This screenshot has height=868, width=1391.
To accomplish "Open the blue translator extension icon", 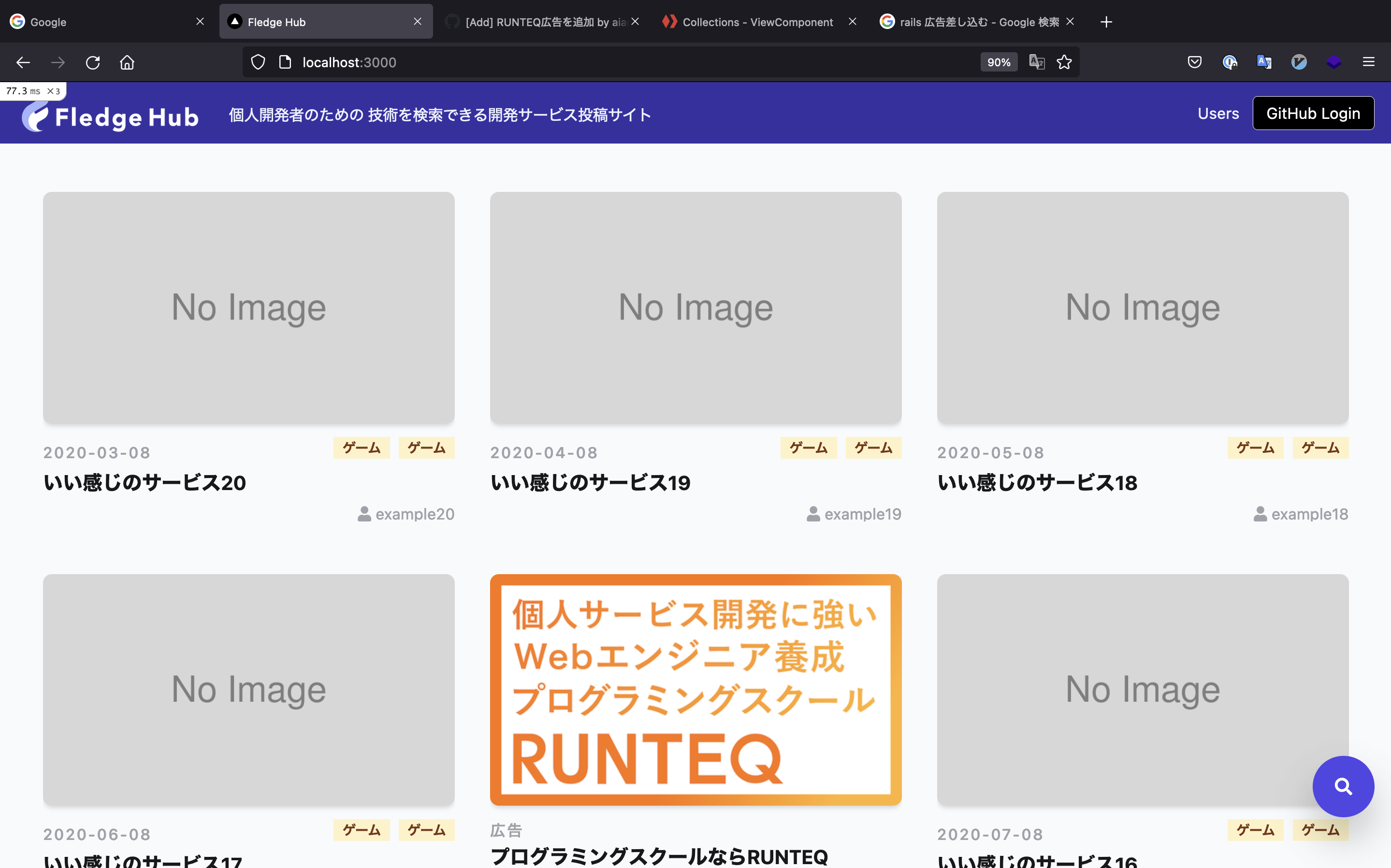I will 1264,62.
